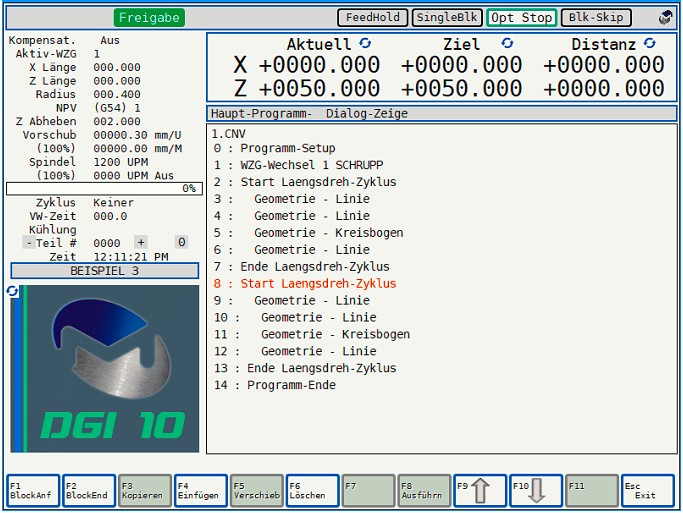The height and width of the screenshot is (513, 683).
Task: Click Esc Exit softkey
Action: [648, 491]
